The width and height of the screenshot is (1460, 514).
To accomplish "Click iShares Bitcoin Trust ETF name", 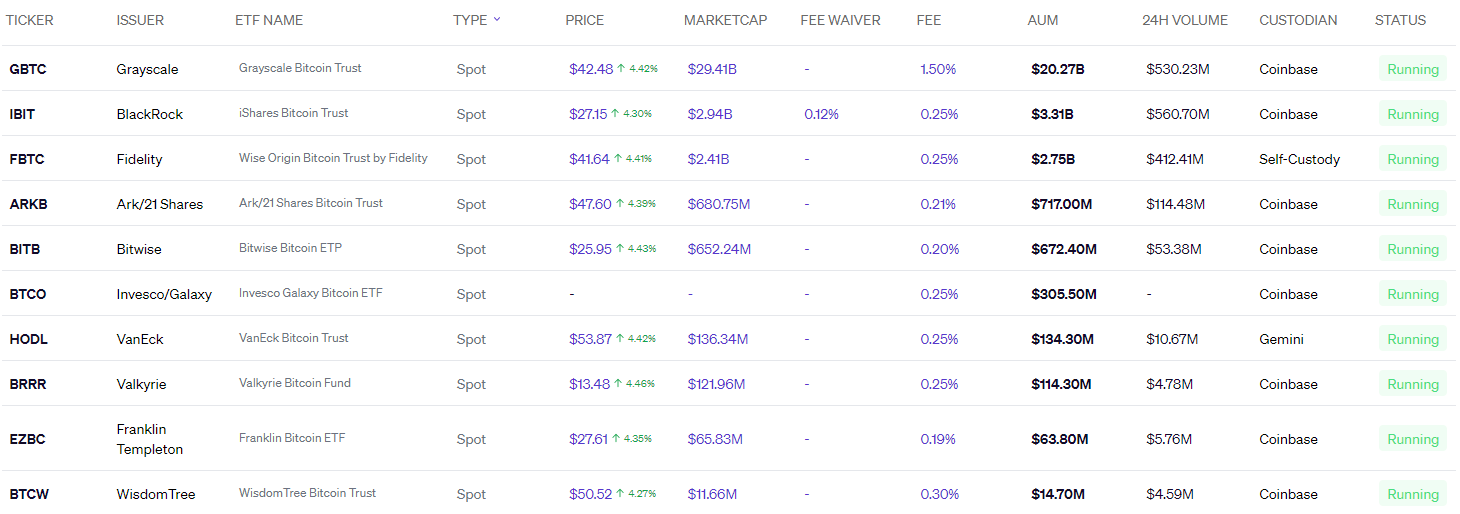I will click(293, 113).
